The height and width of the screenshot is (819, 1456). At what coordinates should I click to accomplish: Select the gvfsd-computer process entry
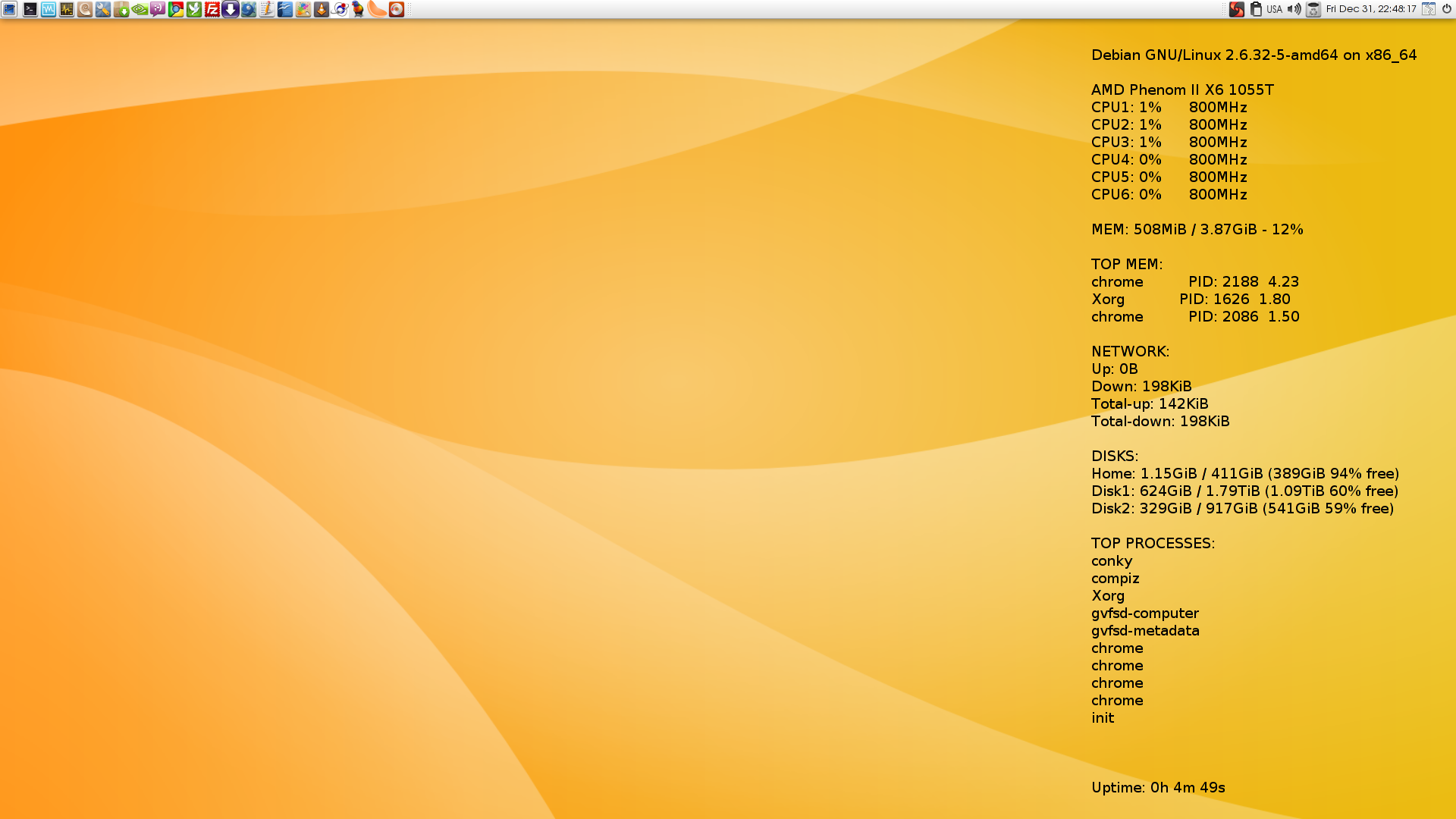coord(1145,613)
